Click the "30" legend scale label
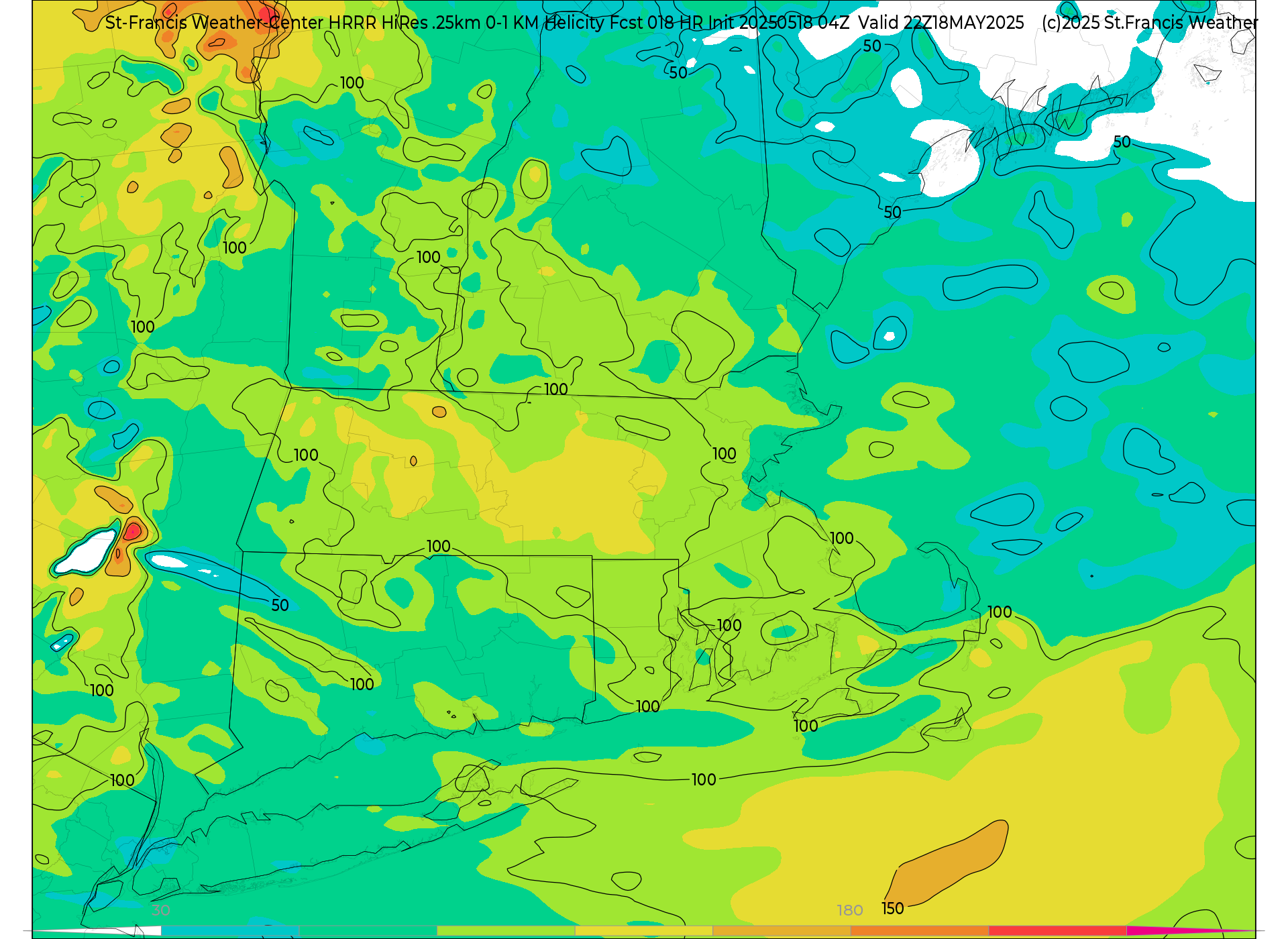The width and height of the screenshot is (1288, 939). [x=161, y=910]
